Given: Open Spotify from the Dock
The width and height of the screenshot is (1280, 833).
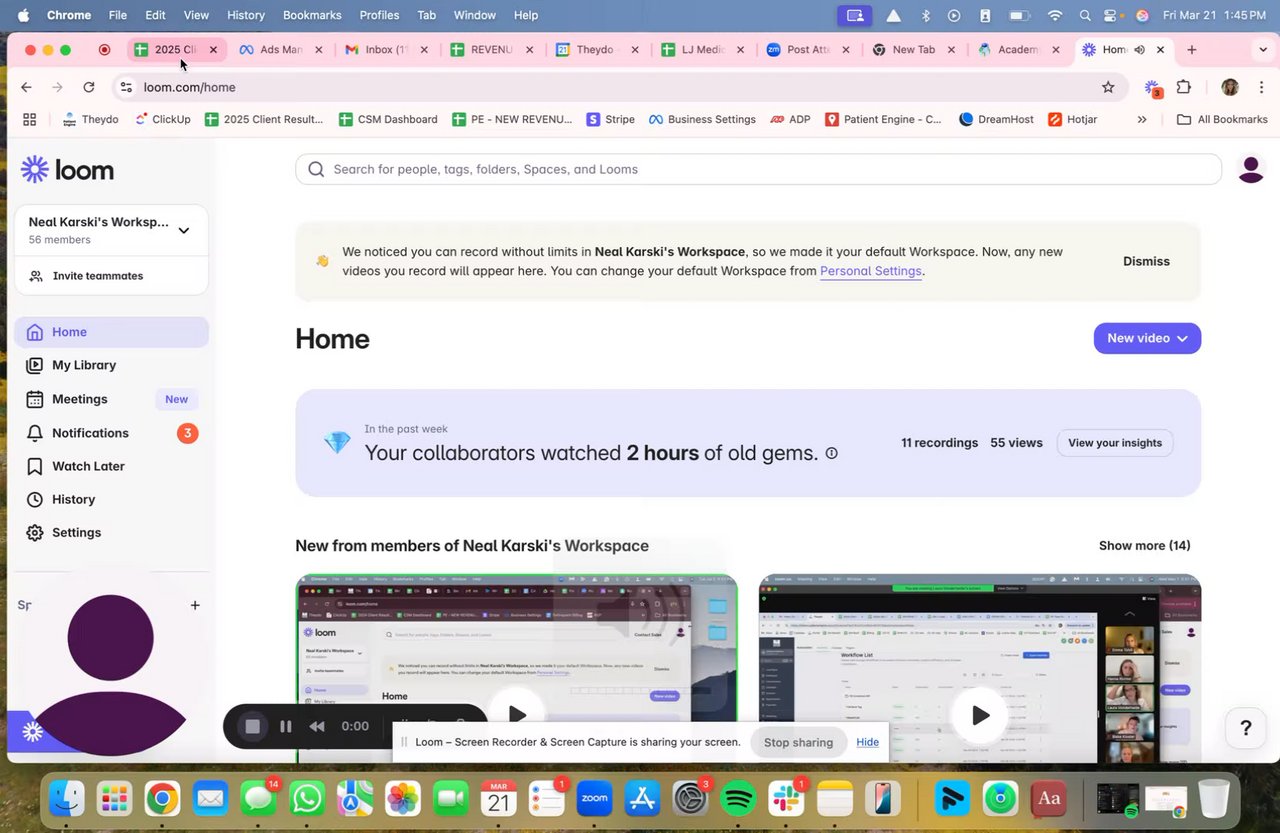Looking at the screenshot, I should [x=738, y=798].
